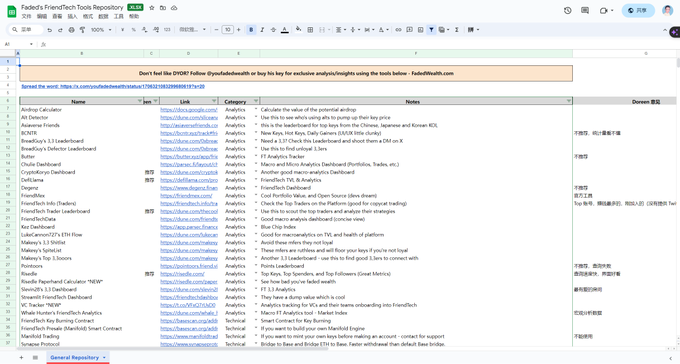Check the cloud document status icon
680x364 pixels.
(174, 8)
